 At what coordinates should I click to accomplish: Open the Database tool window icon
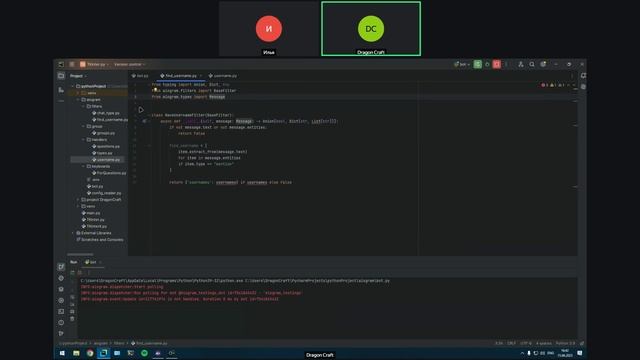coord(583,87)
